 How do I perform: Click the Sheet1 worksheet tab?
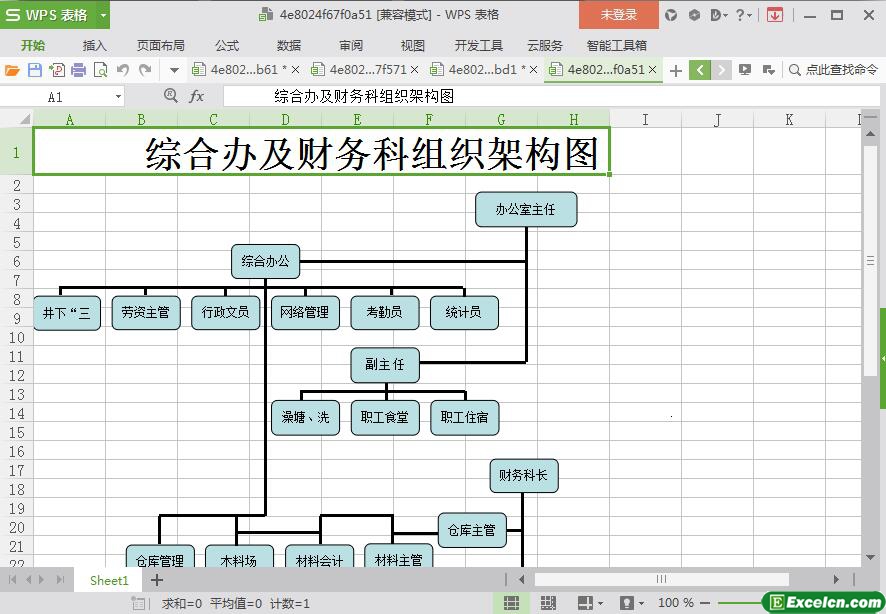[x=109, y=580]
